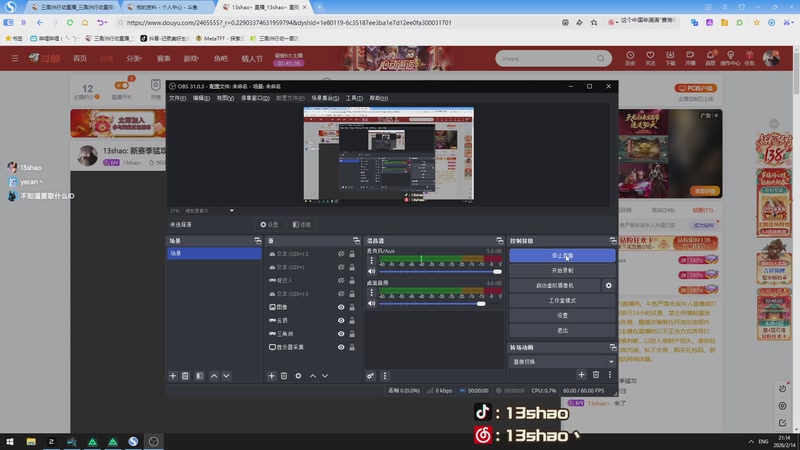Add a new source with plus icon
The image size is (800, 450).
[271, 376]
